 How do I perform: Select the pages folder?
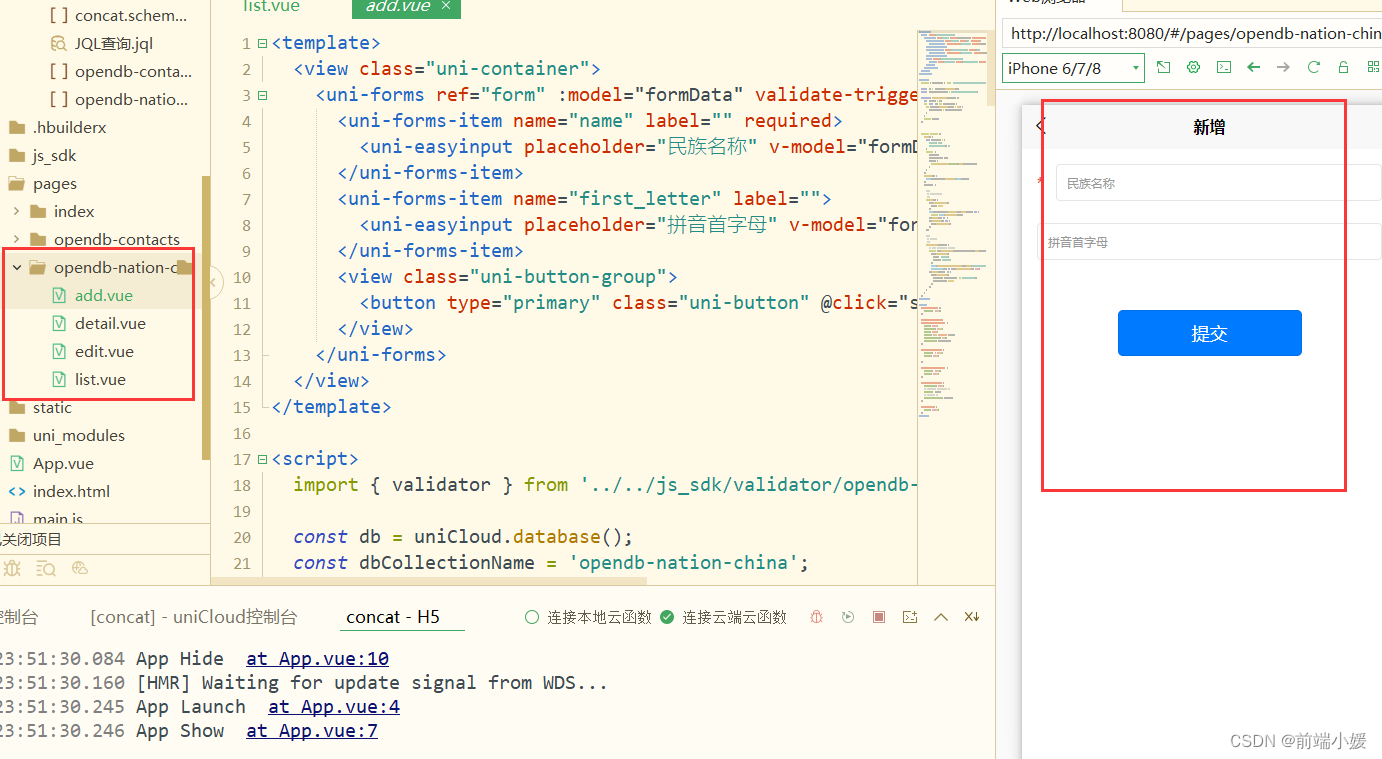(54, 183)
